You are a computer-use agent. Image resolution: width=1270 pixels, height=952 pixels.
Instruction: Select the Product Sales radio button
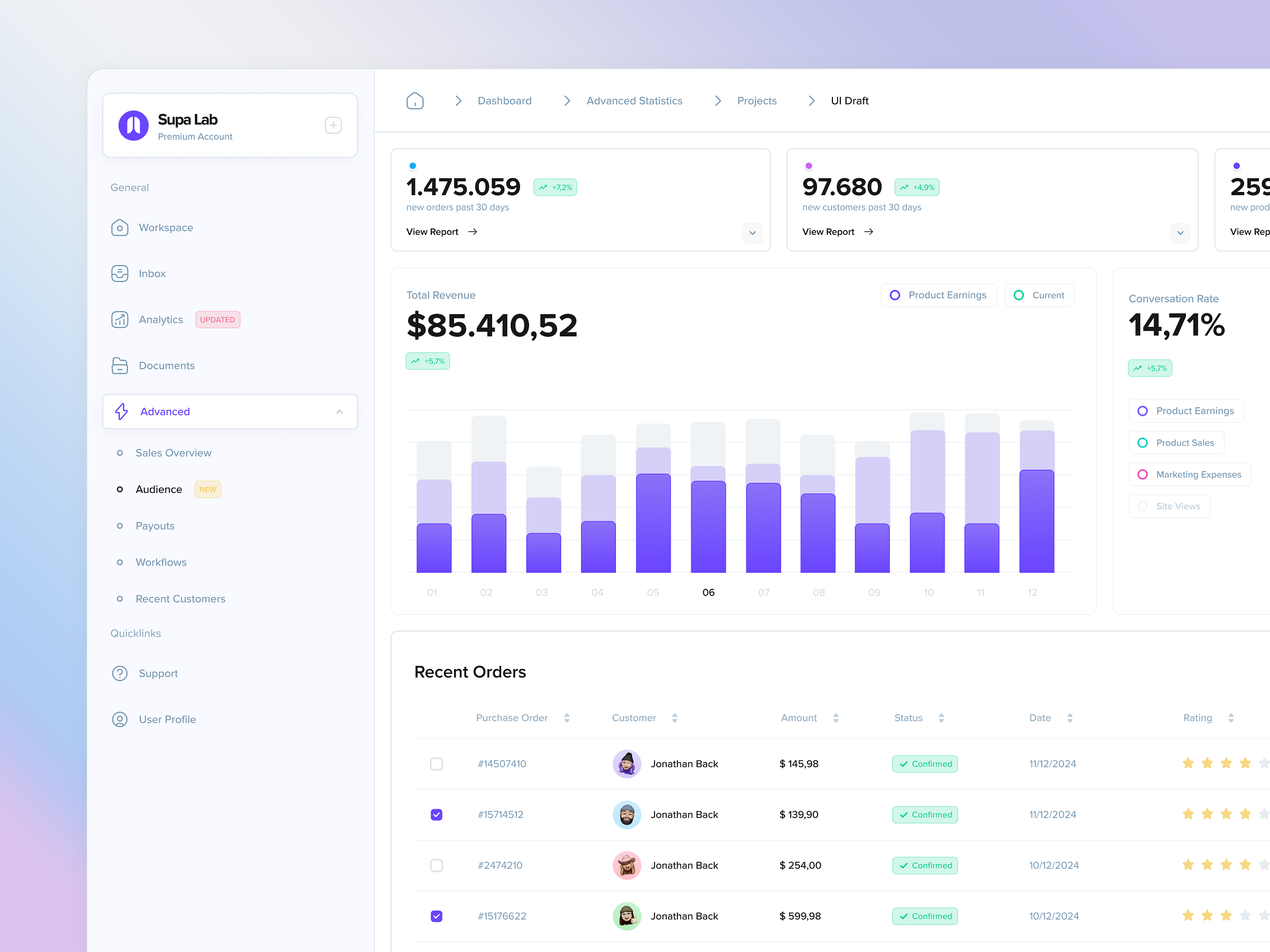(x=1143, y=443)
